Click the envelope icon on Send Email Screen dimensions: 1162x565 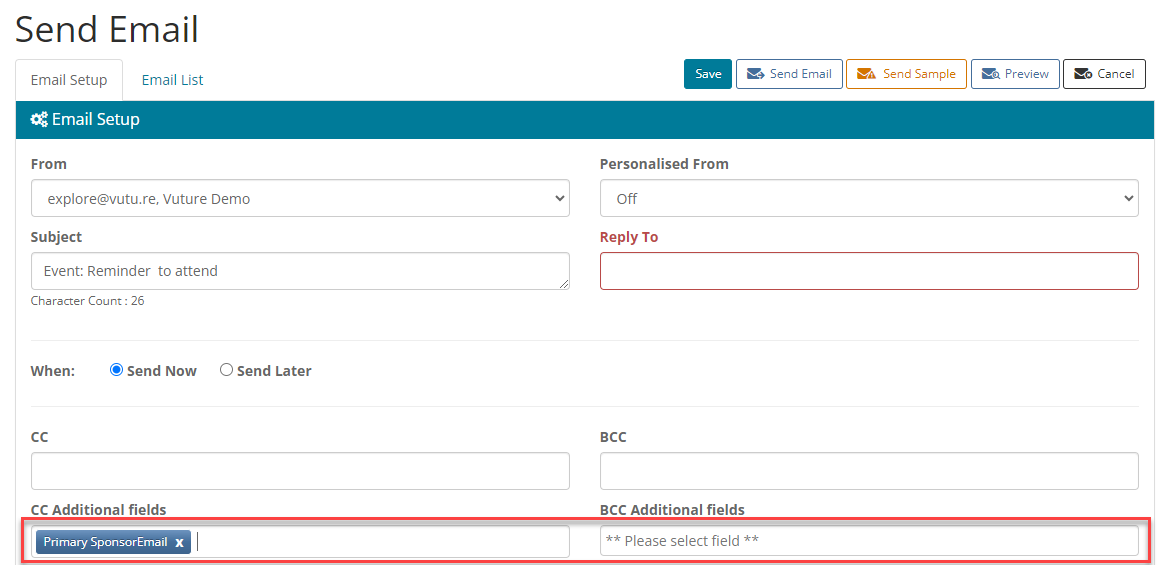(755, 74)
